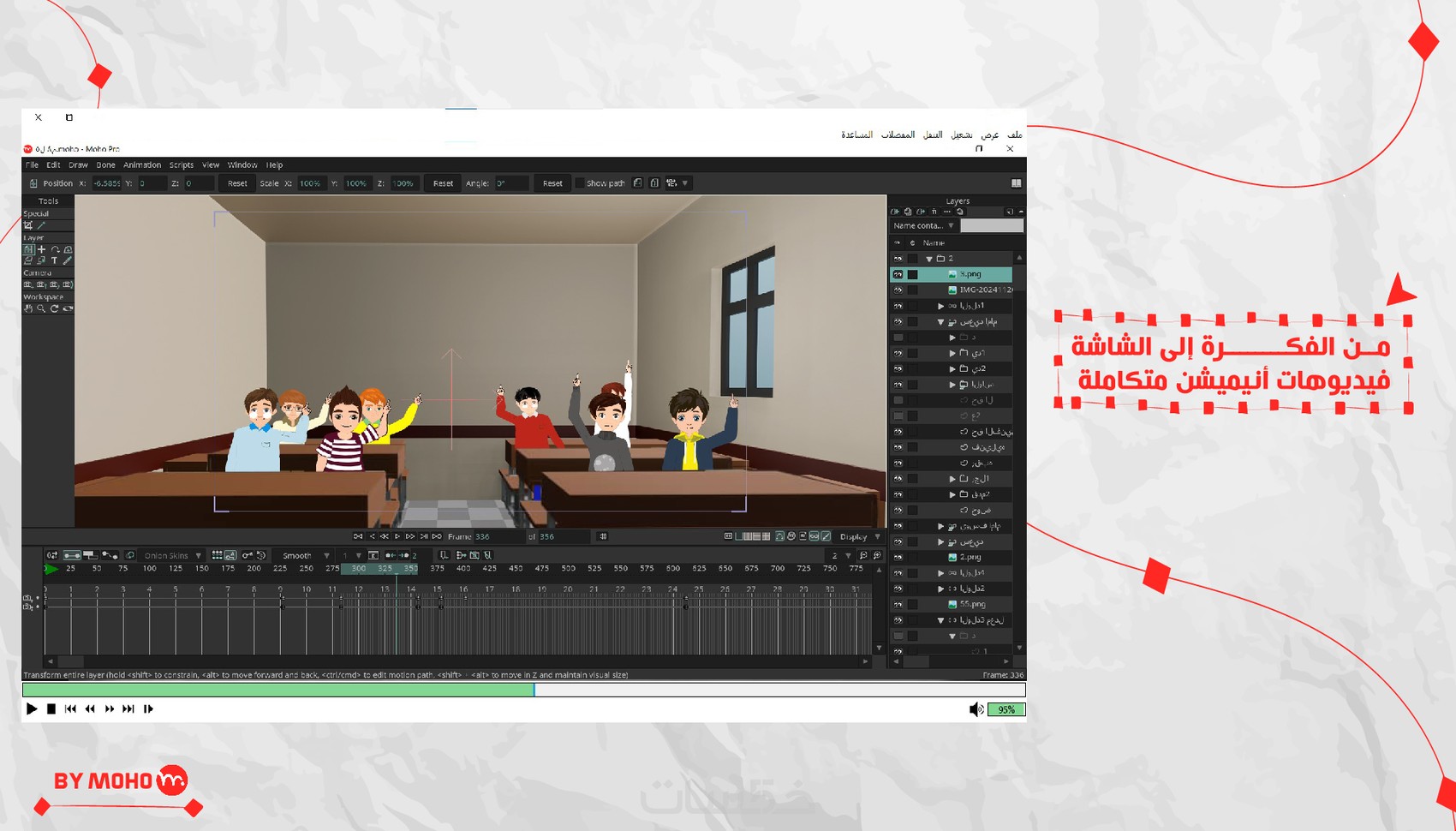Click the timeline zoom-in magnifier icon

[x=877, y=555]
